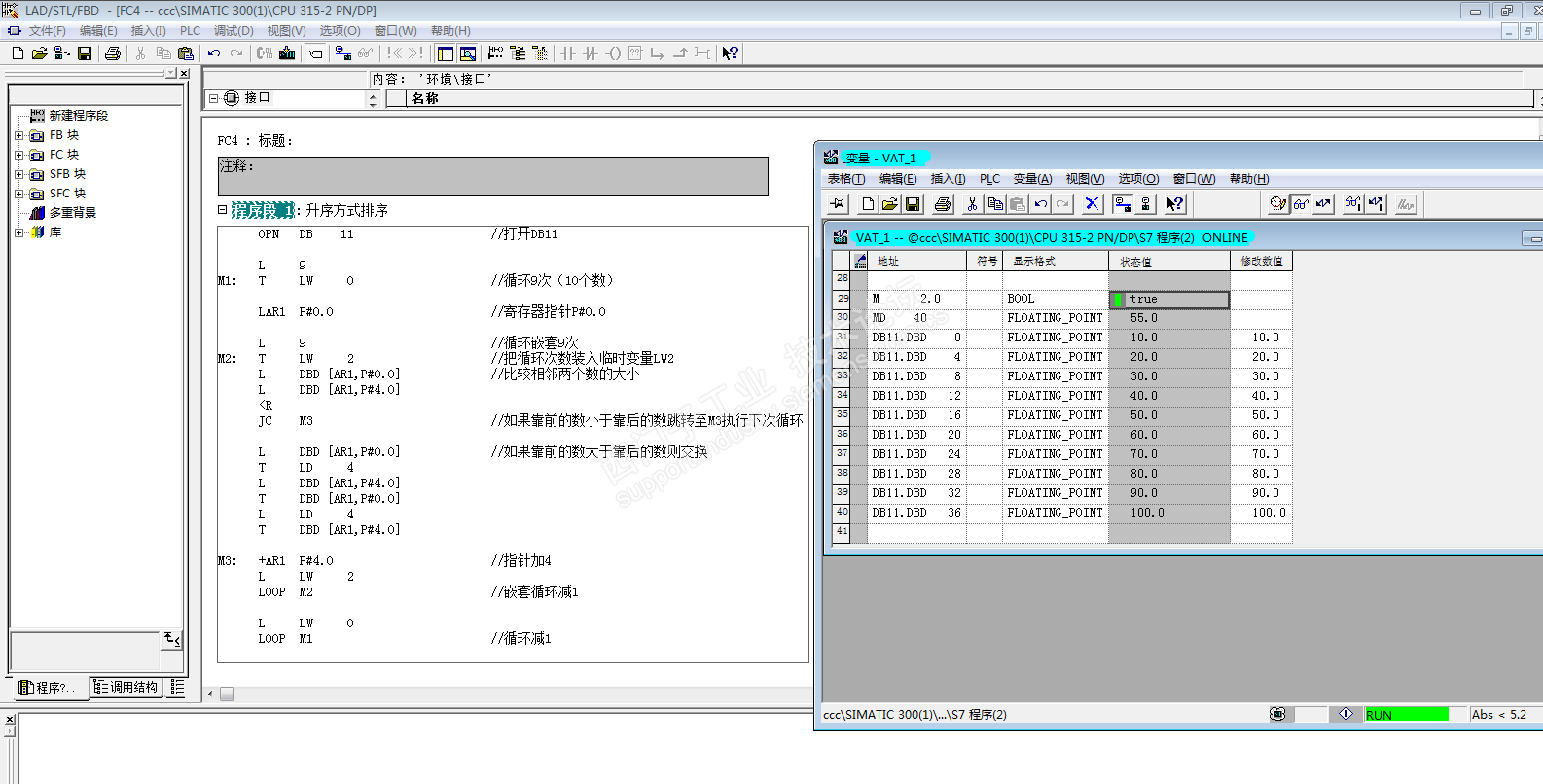Image resolution: width=1543 pixels, height=784 pixels.
Task: Click horizontal scrollbar thumb below code editor
Action: 227,695
